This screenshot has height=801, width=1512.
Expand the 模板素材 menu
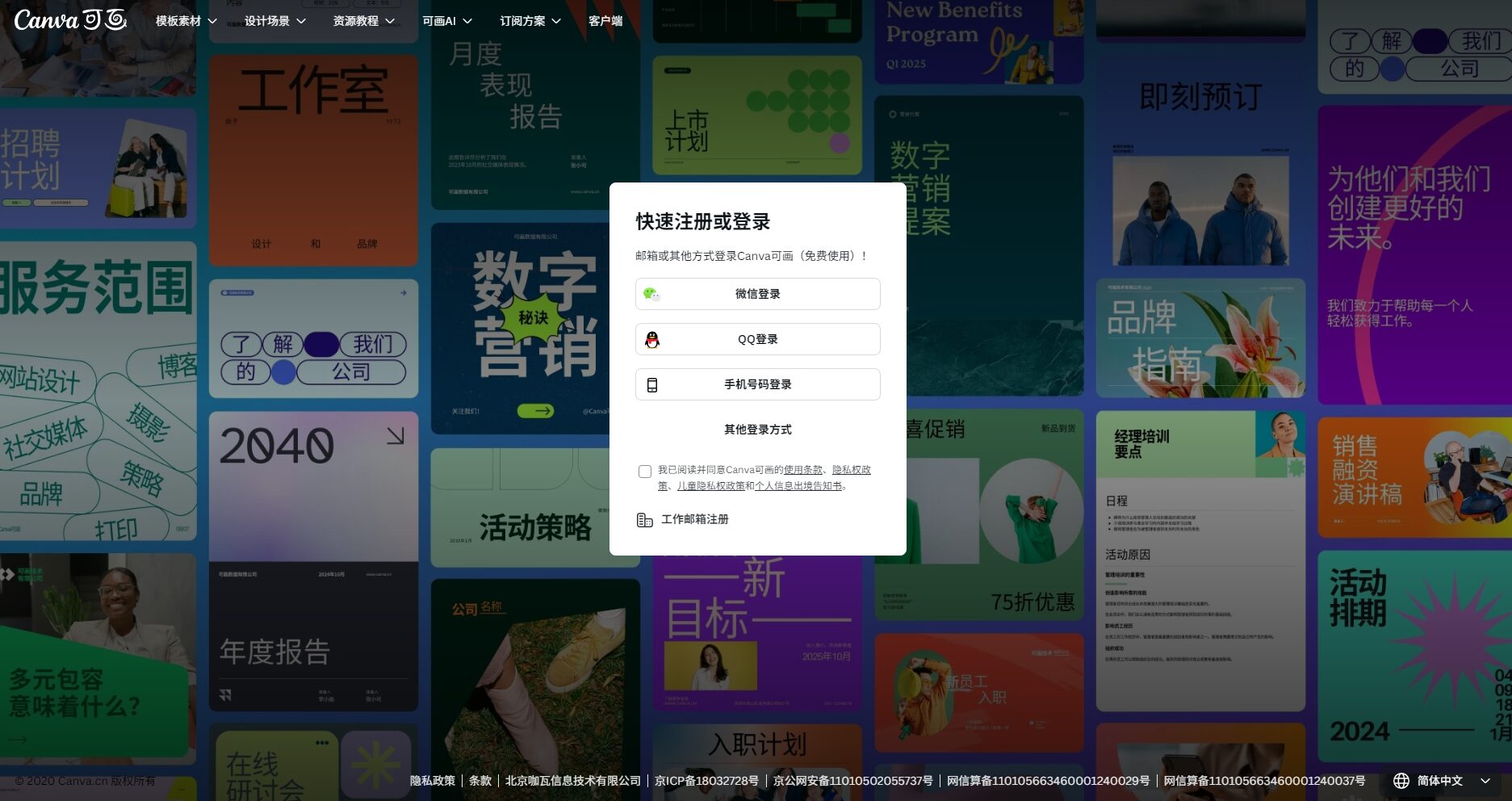[186, 21]
